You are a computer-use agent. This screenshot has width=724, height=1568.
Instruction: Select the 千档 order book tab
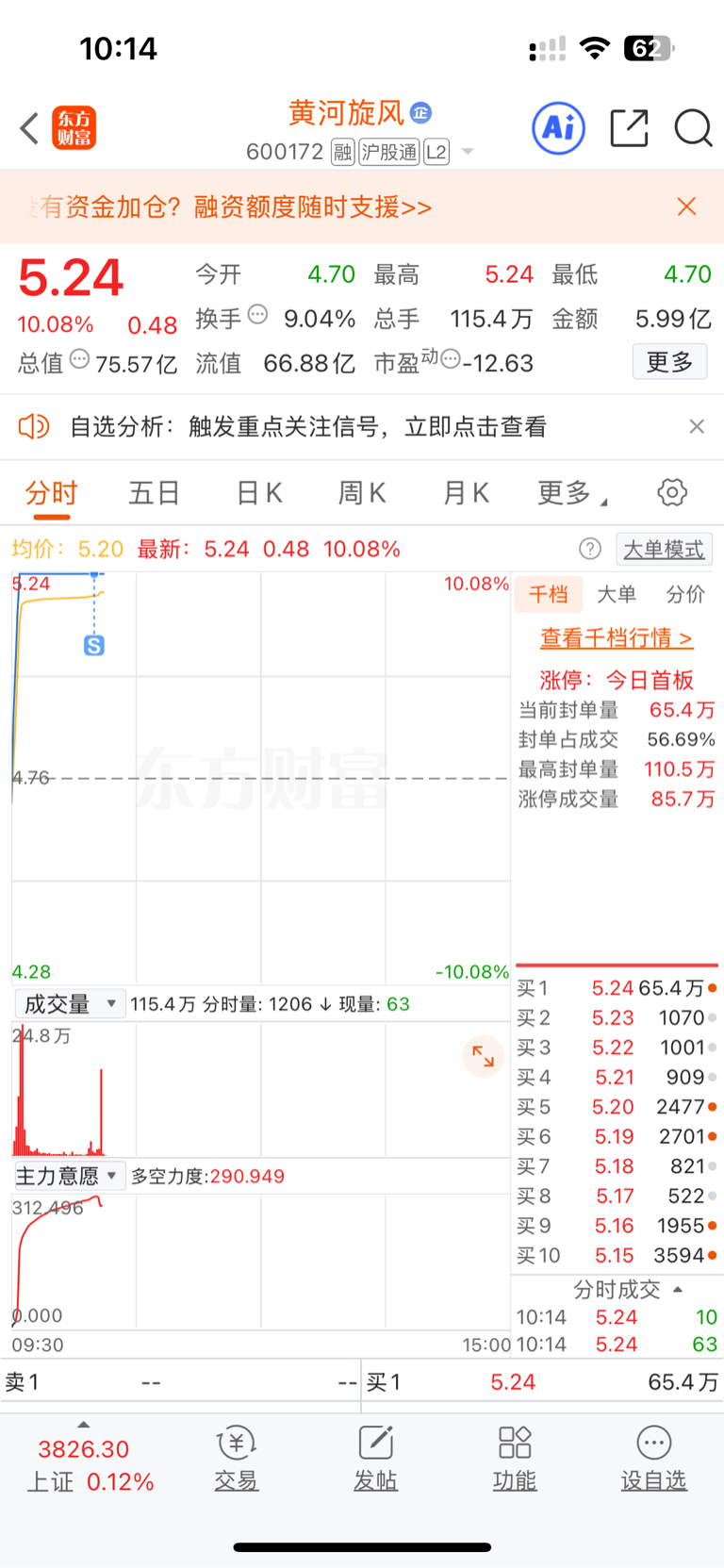tap(548, 594)
